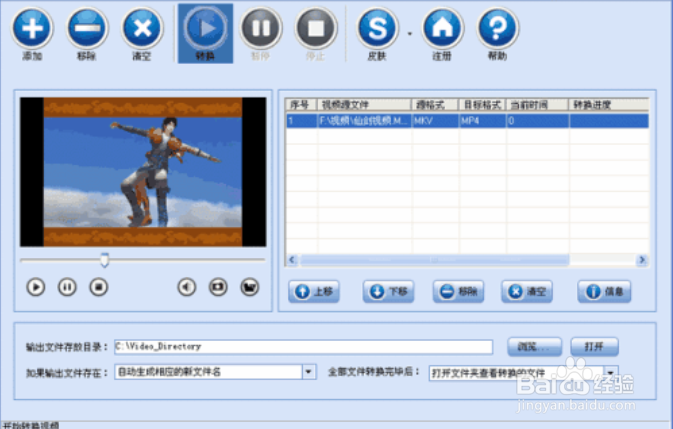Click the 移除 button below file list

coord(458,292)
